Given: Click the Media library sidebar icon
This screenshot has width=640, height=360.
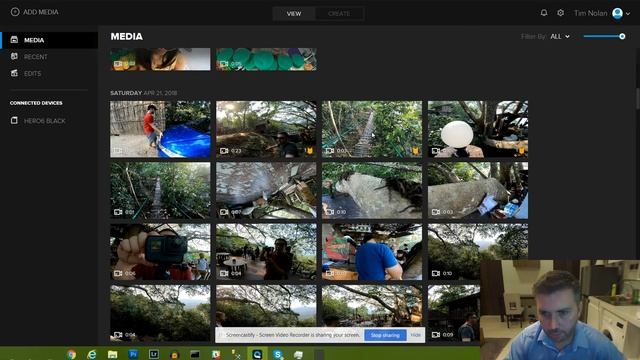Looking at the screenshot, I should (x=14, y=40).
